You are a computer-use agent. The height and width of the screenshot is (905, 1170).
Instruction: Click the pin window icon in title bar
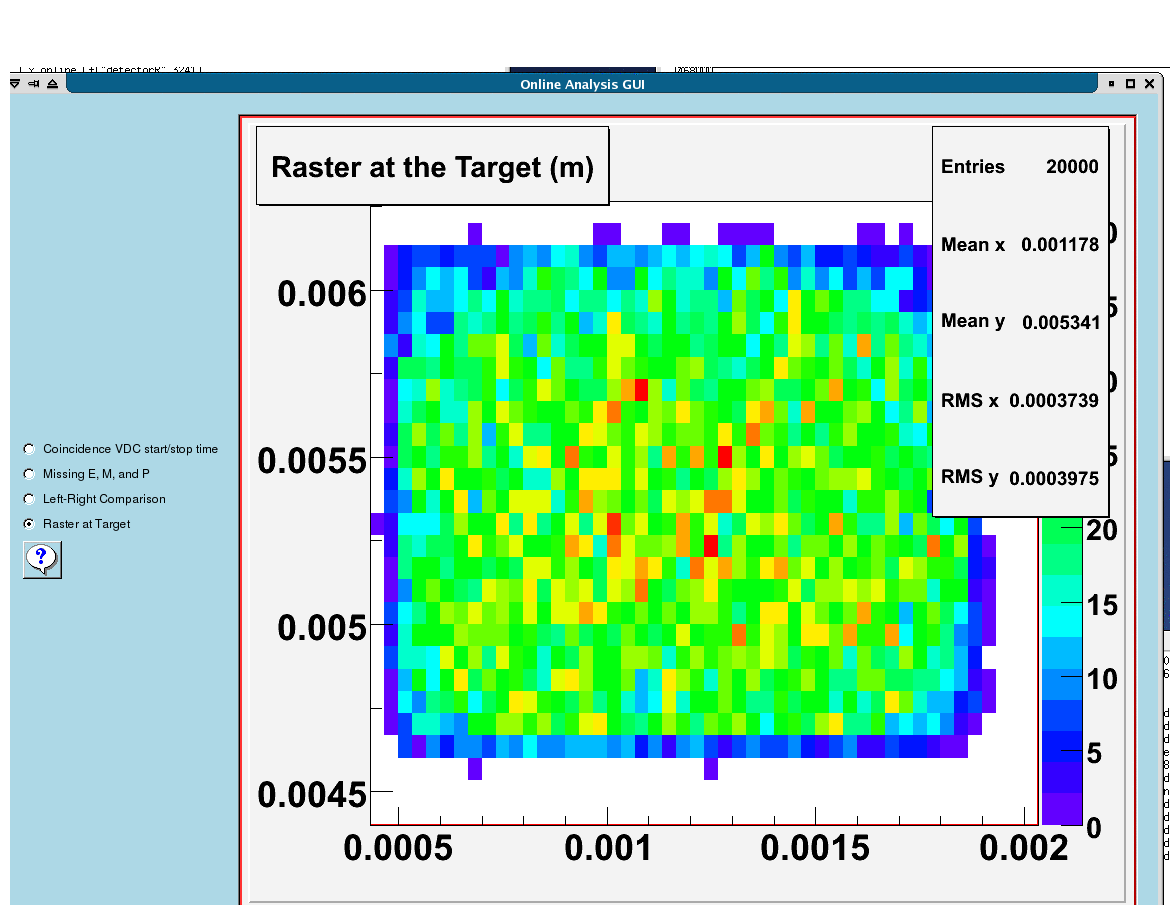point(34,84)
